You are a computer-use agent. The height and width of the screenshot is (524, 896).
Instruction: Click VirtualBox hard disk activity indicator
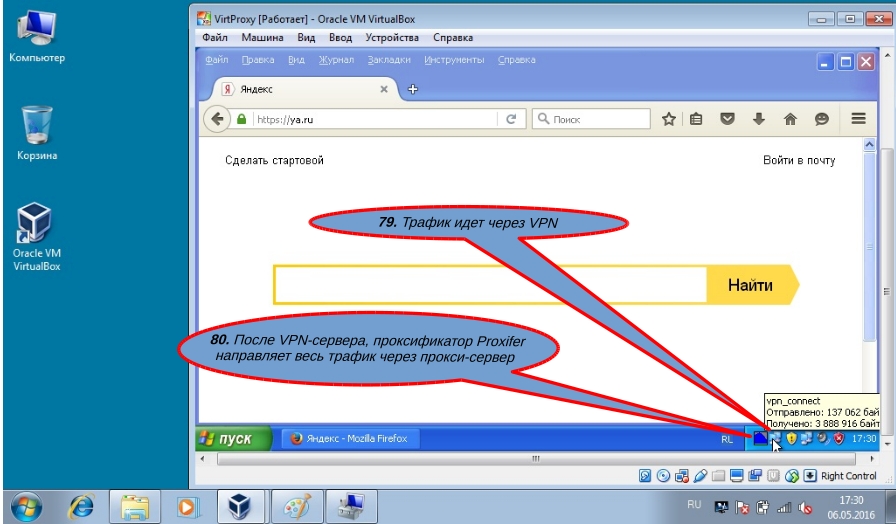[x=645, y=475]
